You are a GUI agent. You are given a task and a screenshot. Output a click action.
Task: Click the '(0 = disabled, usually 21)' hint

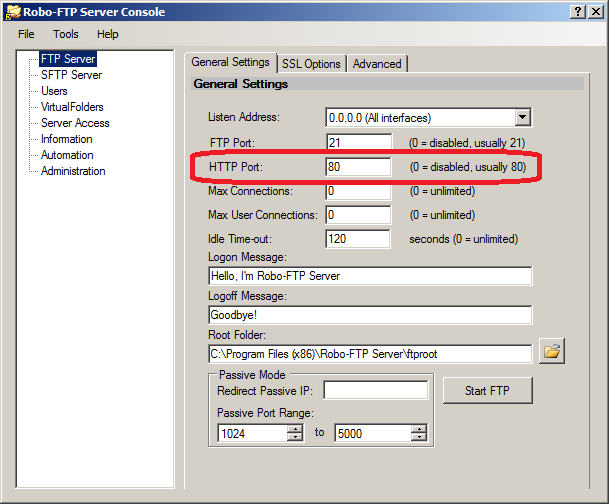(467, 143)
